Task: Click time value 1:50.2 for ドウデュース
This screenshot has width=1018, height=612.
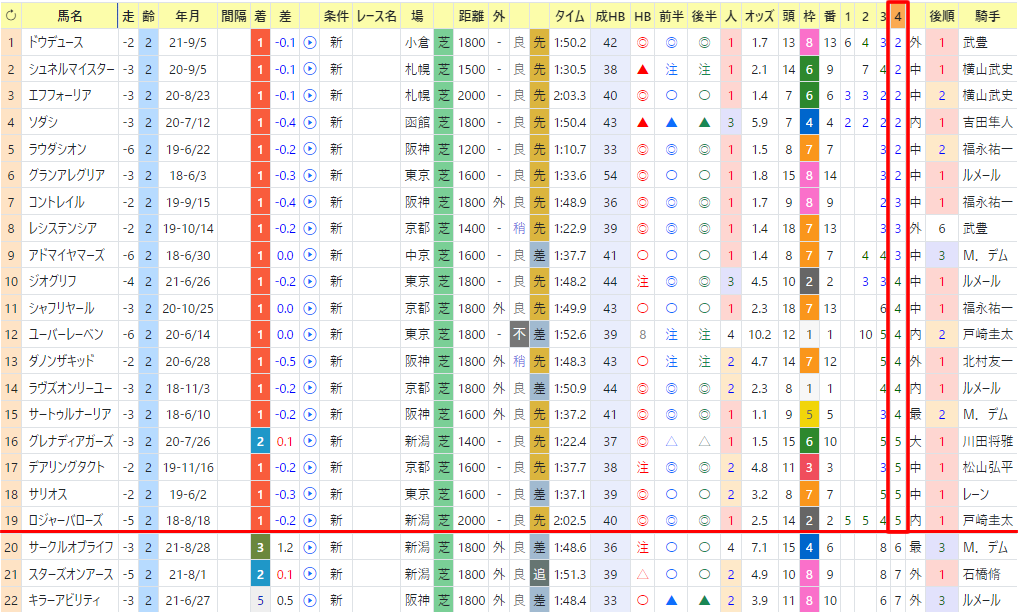Action: [570, 43]
